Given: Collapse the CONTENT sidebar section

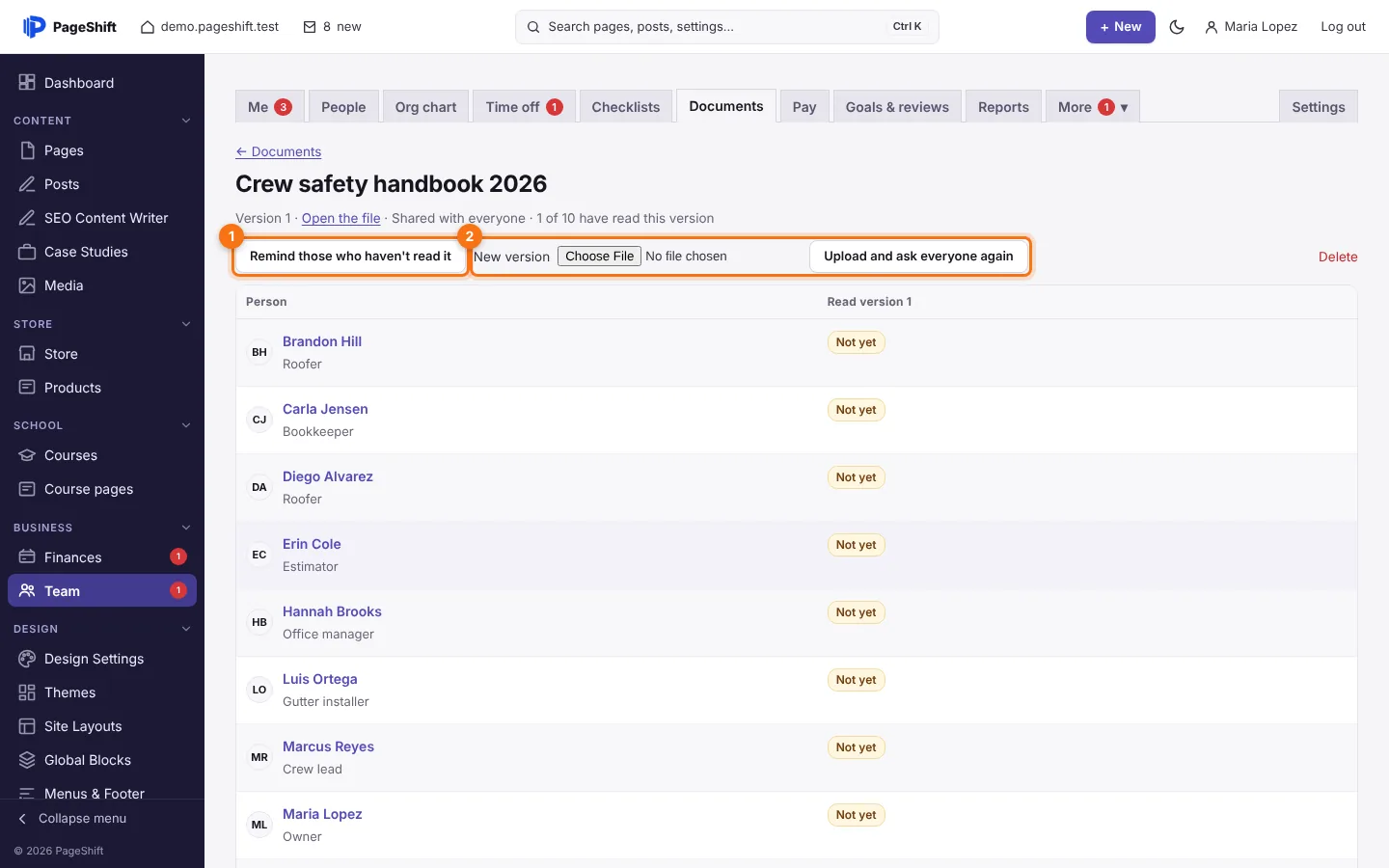Looking at the screenshot, I should [x=186, y=121].
